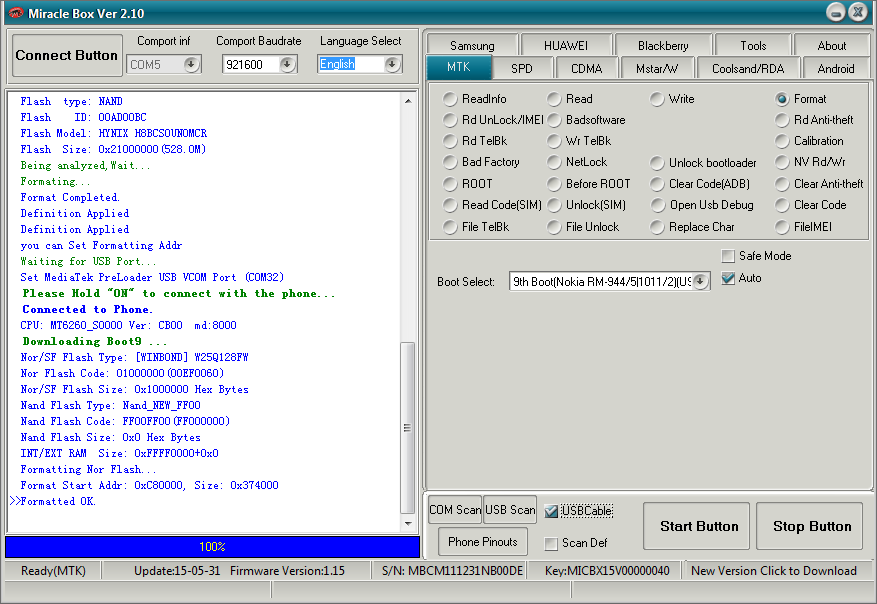877x604 pixels.
Task: Click the log vertical scrollbar thumb
Action: click(x=408, y=428)
